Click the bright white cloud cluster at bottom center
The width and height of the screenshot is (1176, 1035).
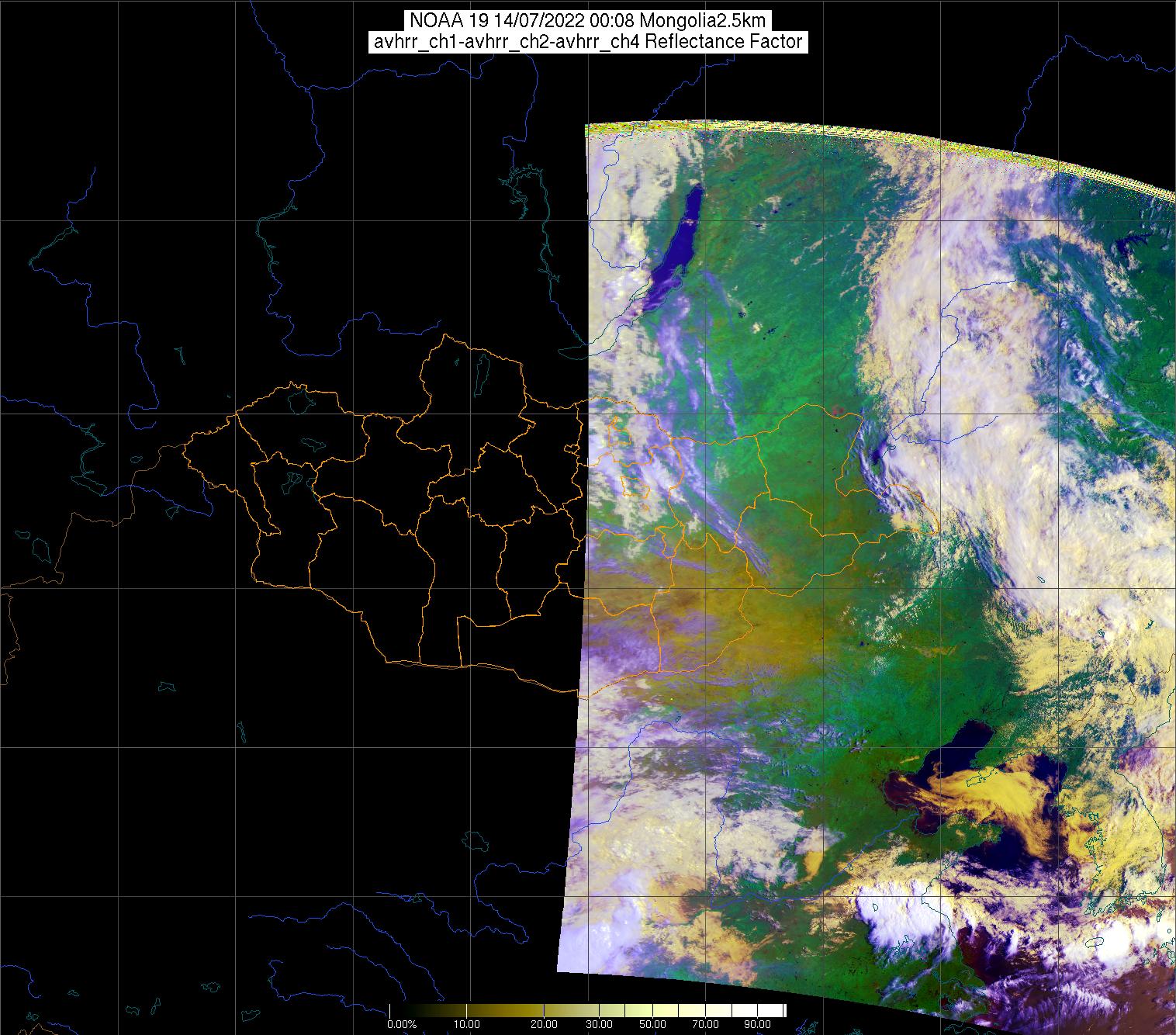(892, 923)
